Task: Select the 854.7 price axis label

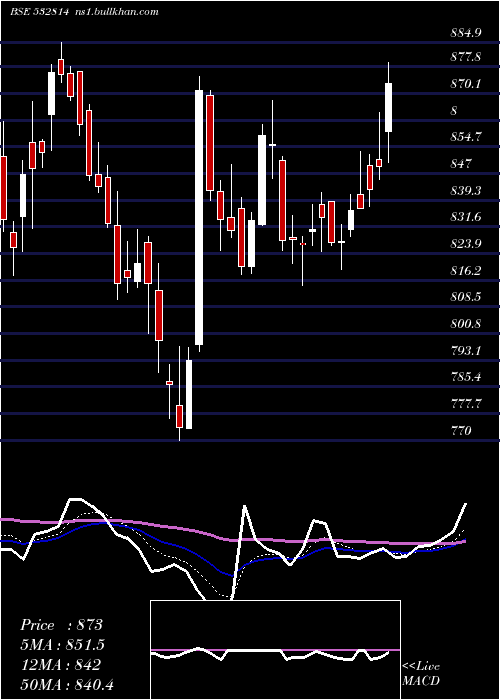Action: click(x=466, y=137)
